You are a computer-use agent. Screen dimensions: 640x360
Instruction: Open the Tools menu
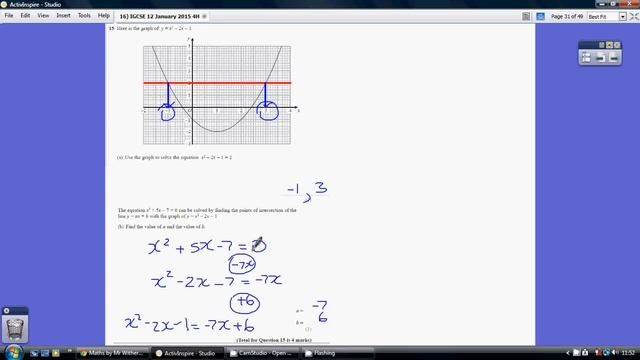[84, 16]
